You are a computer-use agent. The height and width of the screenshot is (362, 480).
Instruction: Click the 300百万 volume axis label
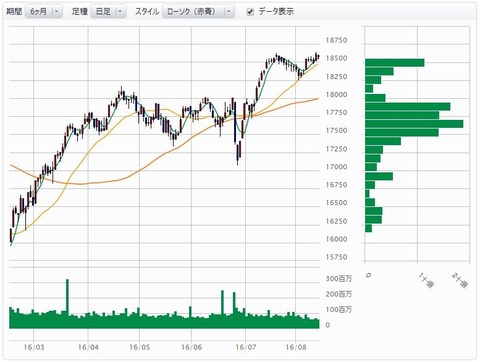coord(339,278)
